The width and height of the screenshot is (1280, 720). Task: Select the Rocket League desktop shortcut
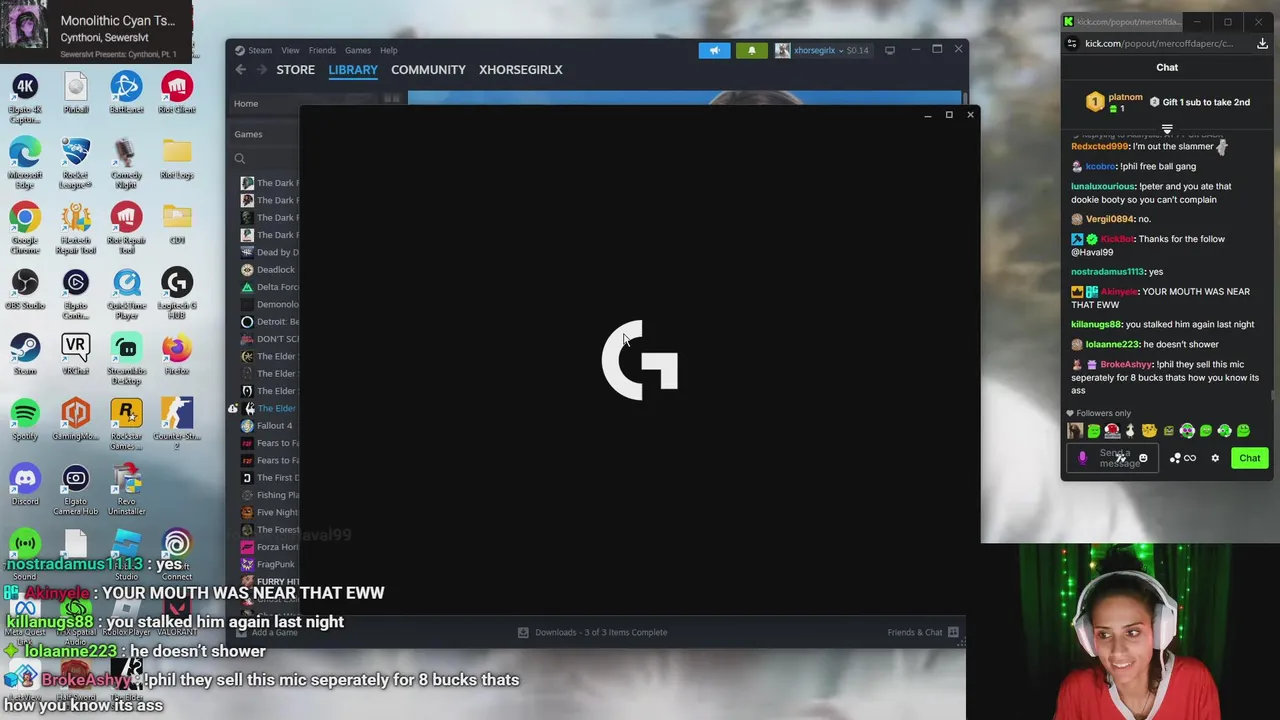(76, 163)
